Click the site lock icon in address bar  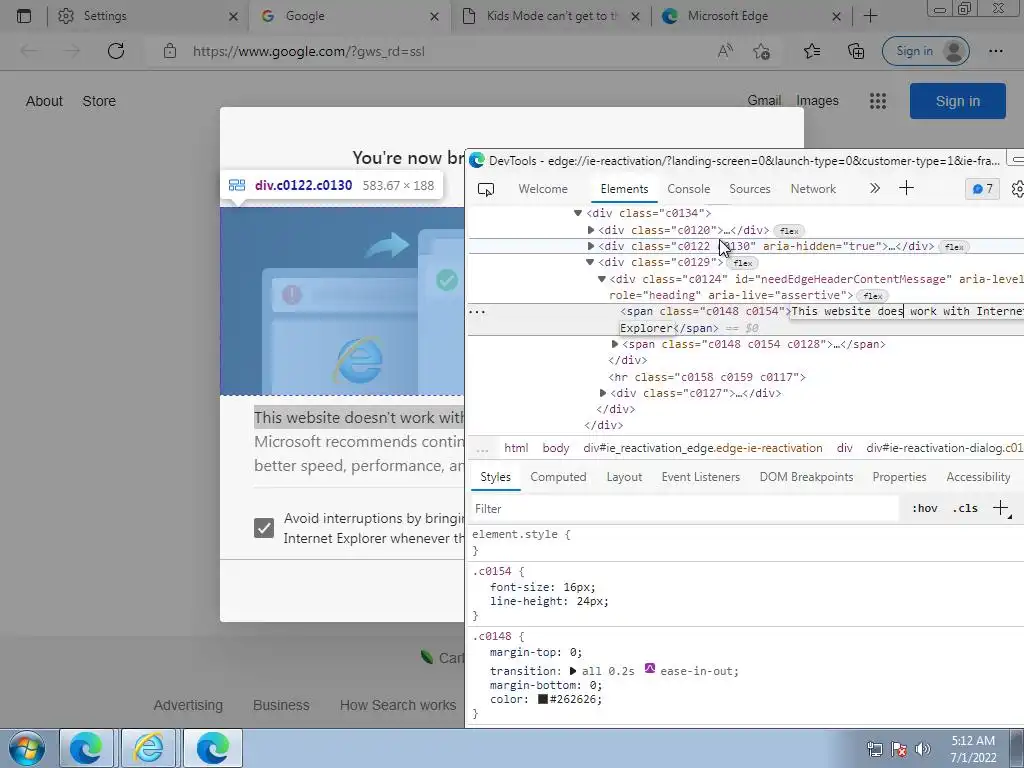point(170,51)
